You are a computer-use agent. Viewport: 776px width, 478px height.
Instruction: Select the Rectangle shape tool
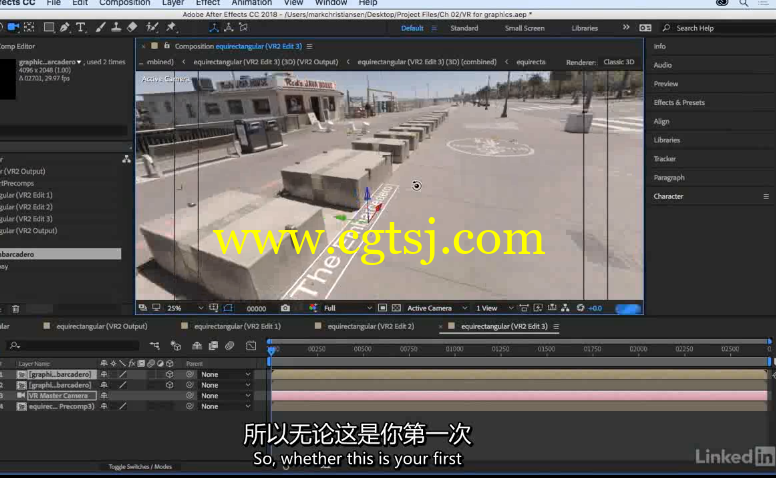coord(48,27)
